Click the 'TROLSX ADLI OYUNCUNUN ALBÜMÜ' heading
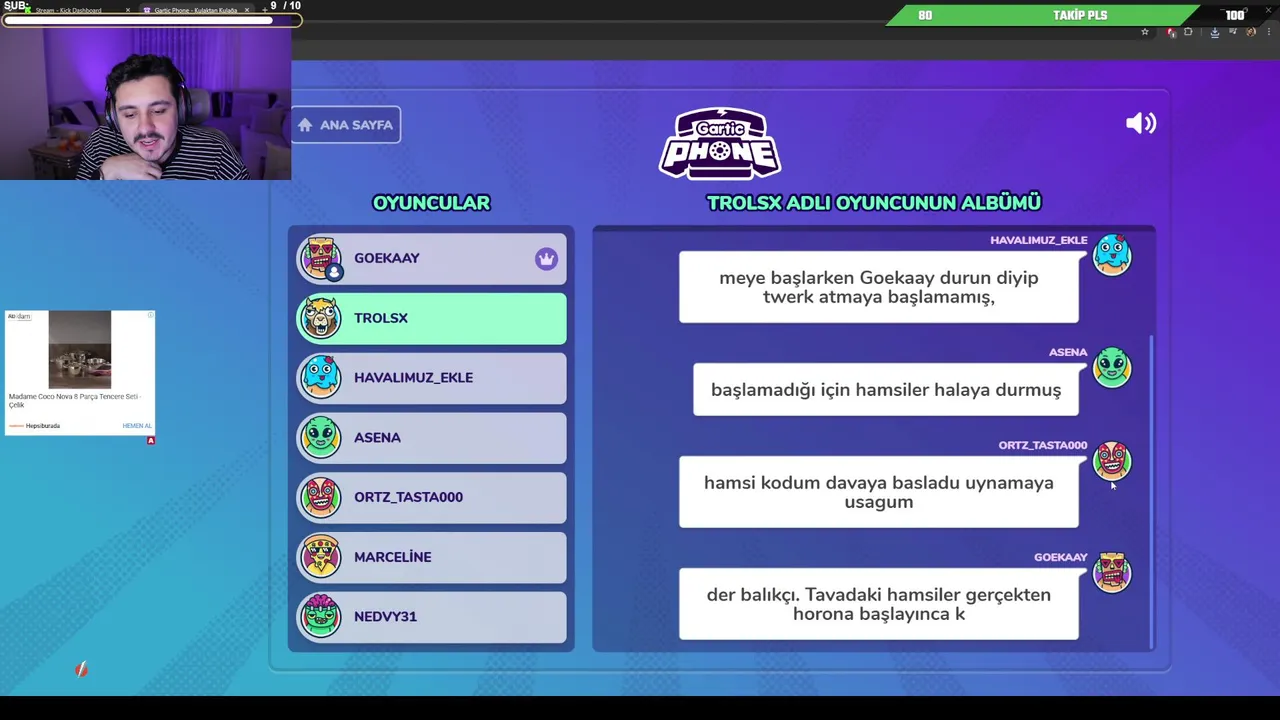 (x=874, y=203)
